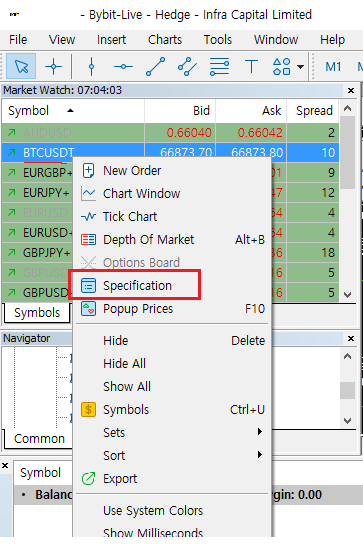Screen dimensions: 363x548
Task: Click the green Export icon
Action: (88, 479)
